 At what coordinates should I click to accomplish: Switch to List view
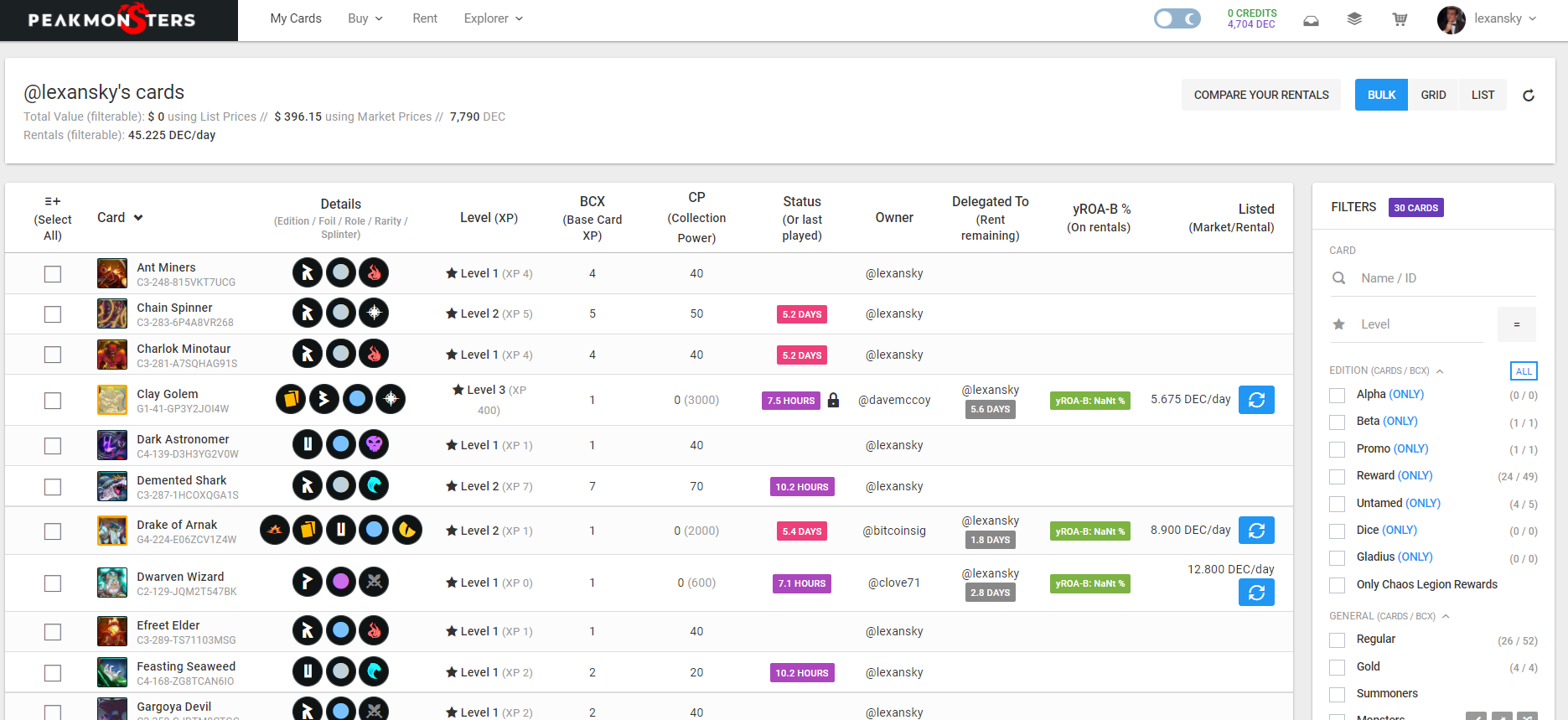tap(1483, 95)
